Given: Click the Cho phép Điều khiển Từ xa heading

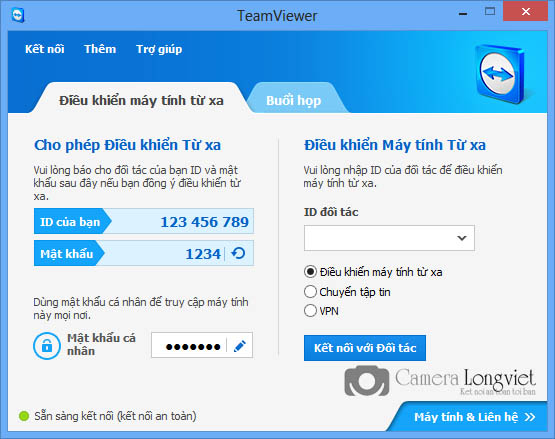Looking at the screenshot, I should (127, 145).
